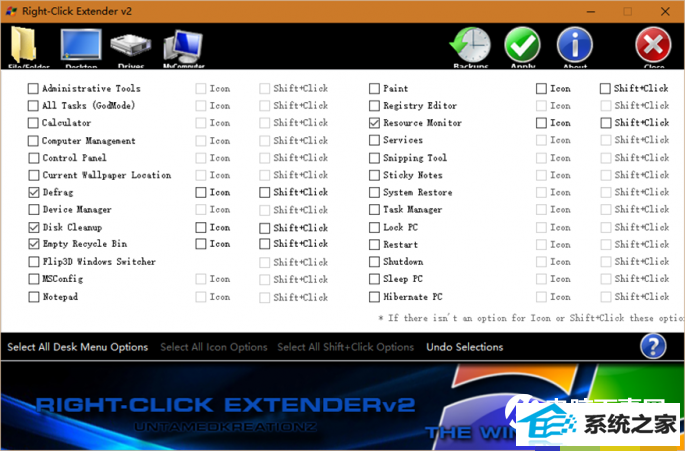Tick the Snipping Tool checkbox

click(x=374, y=158)
